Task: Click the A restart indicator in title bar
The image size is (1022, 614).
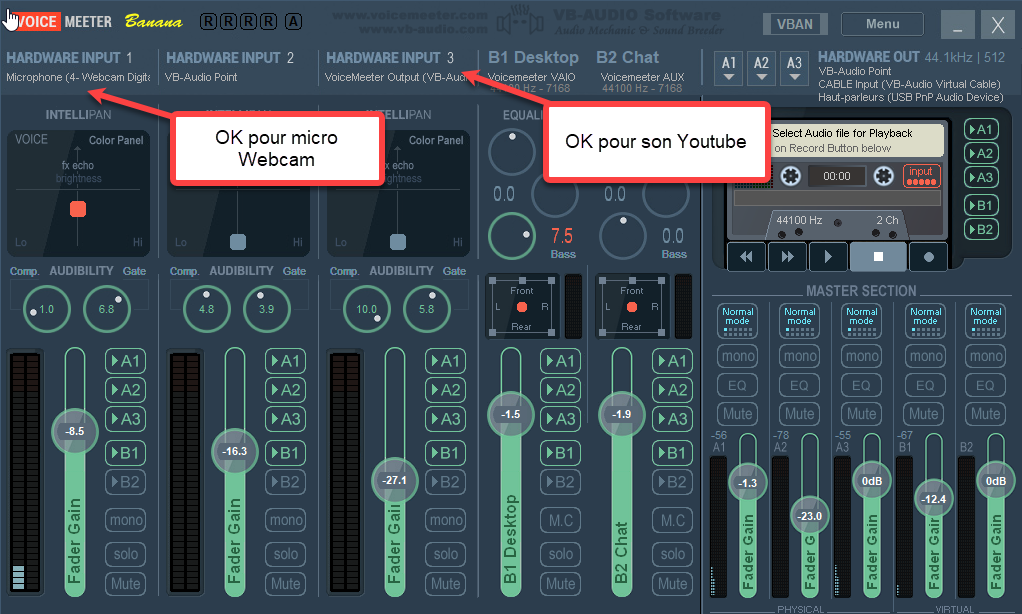Action: (293, 22)
